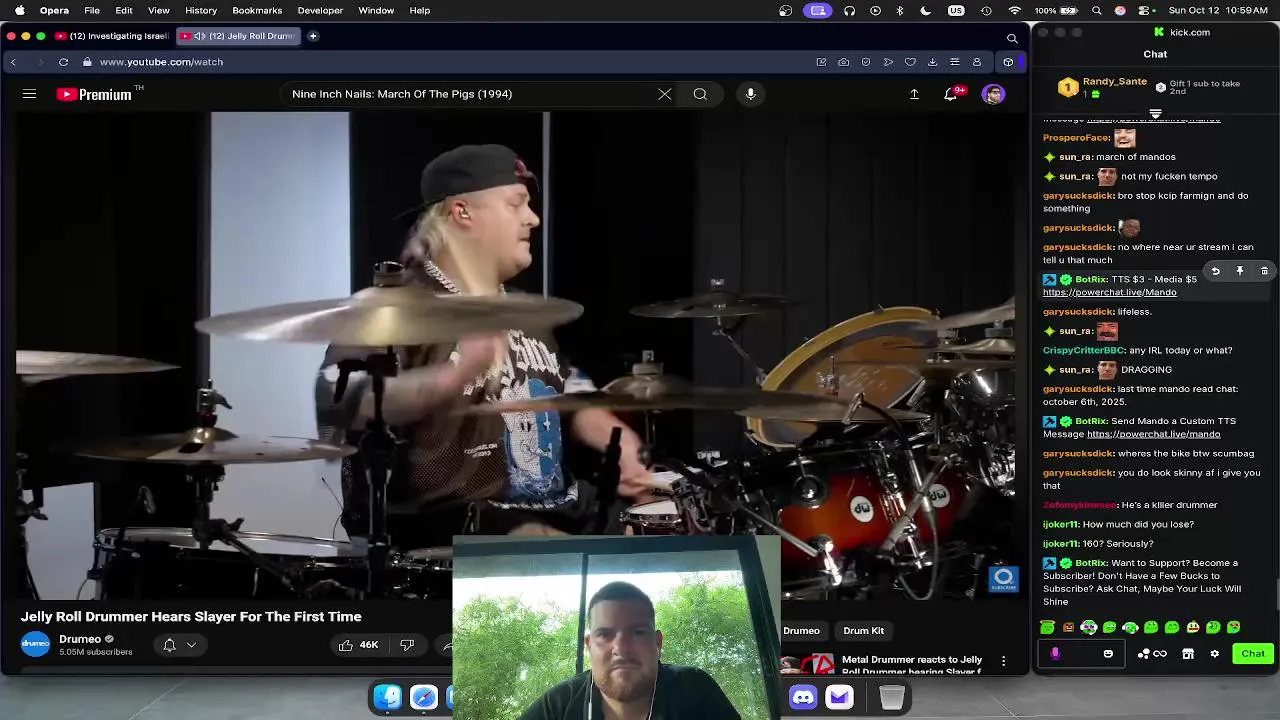Viewport: 1280px width, 720px height.
Task: Open Opera ad blocker shield icon
Action: coord(866,62)
